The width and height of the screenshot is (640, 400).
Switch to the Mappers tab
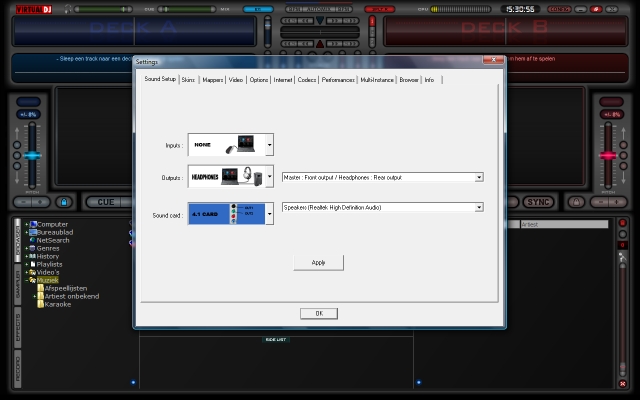213,80
